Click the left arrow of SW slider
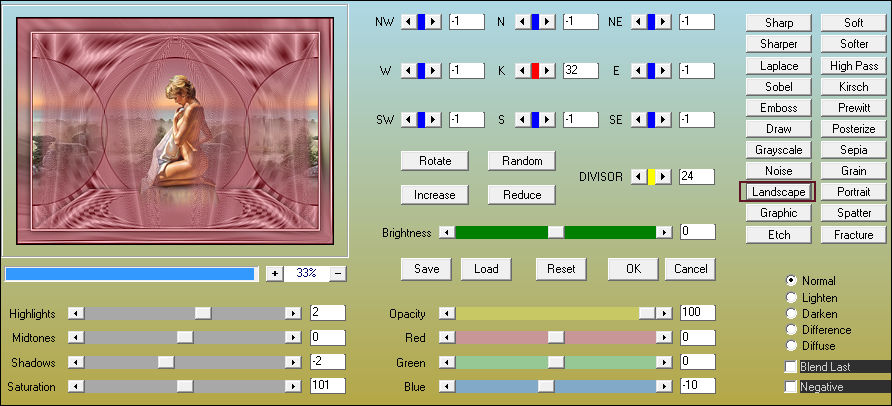The height and width of the screenshot is (406, 892). (408, 119)
